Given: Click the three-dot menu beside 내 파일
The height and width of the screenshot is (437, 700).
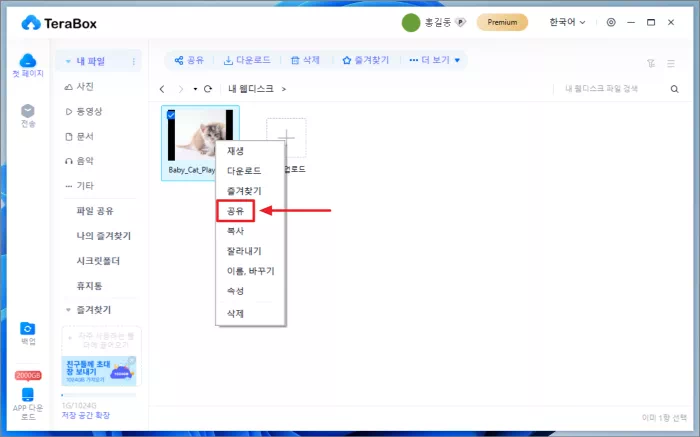Looking at the screenshot, I should [x=133, y=62].
